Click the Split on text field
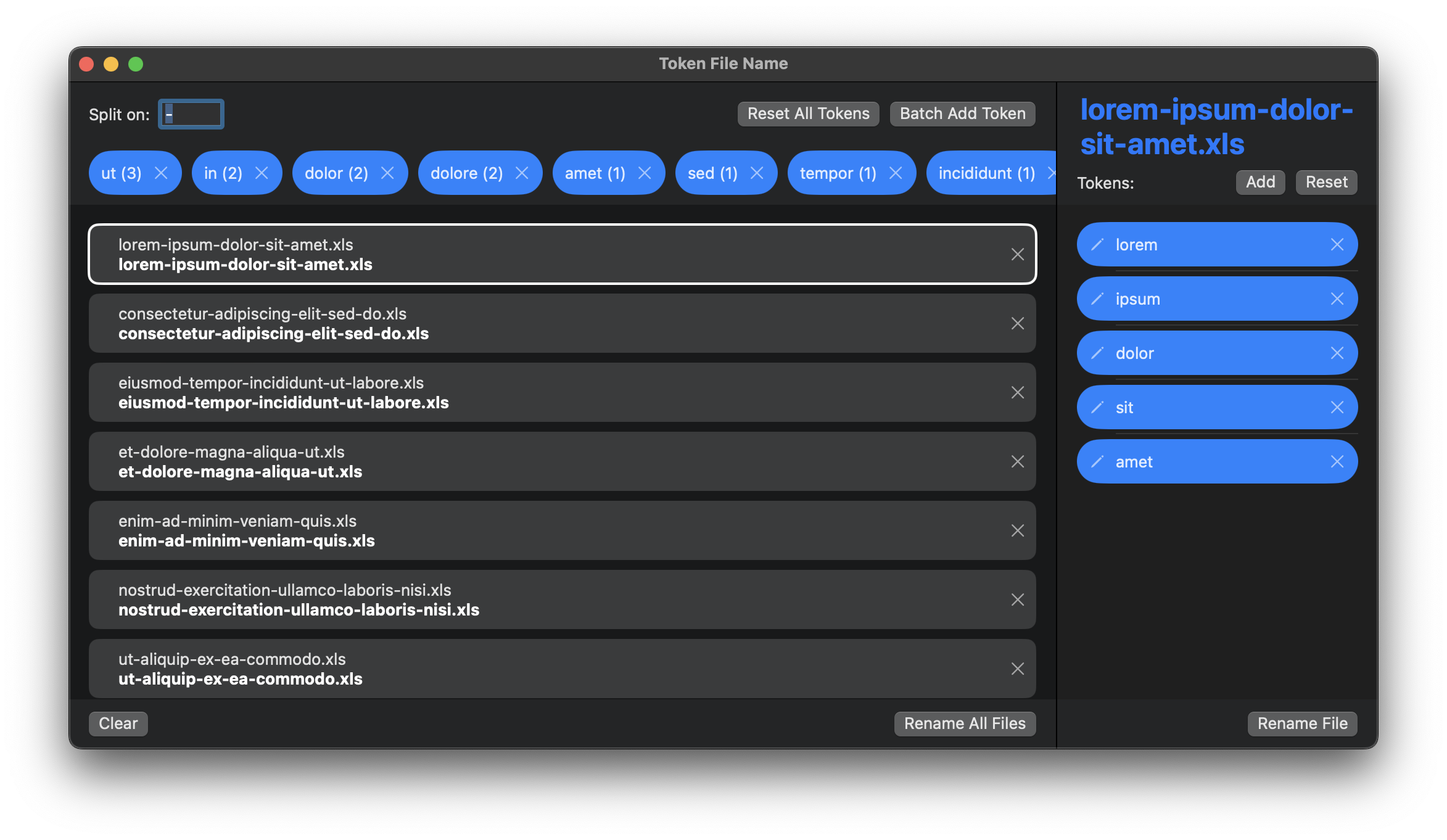This screenshot has width=1447, height=840. coord(191,114)
